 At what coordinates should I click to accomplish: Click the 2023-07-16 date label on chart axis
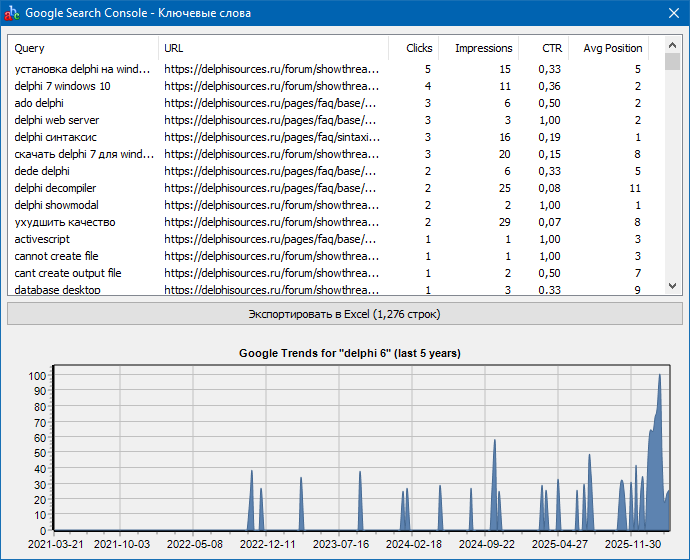pos(341,544)
